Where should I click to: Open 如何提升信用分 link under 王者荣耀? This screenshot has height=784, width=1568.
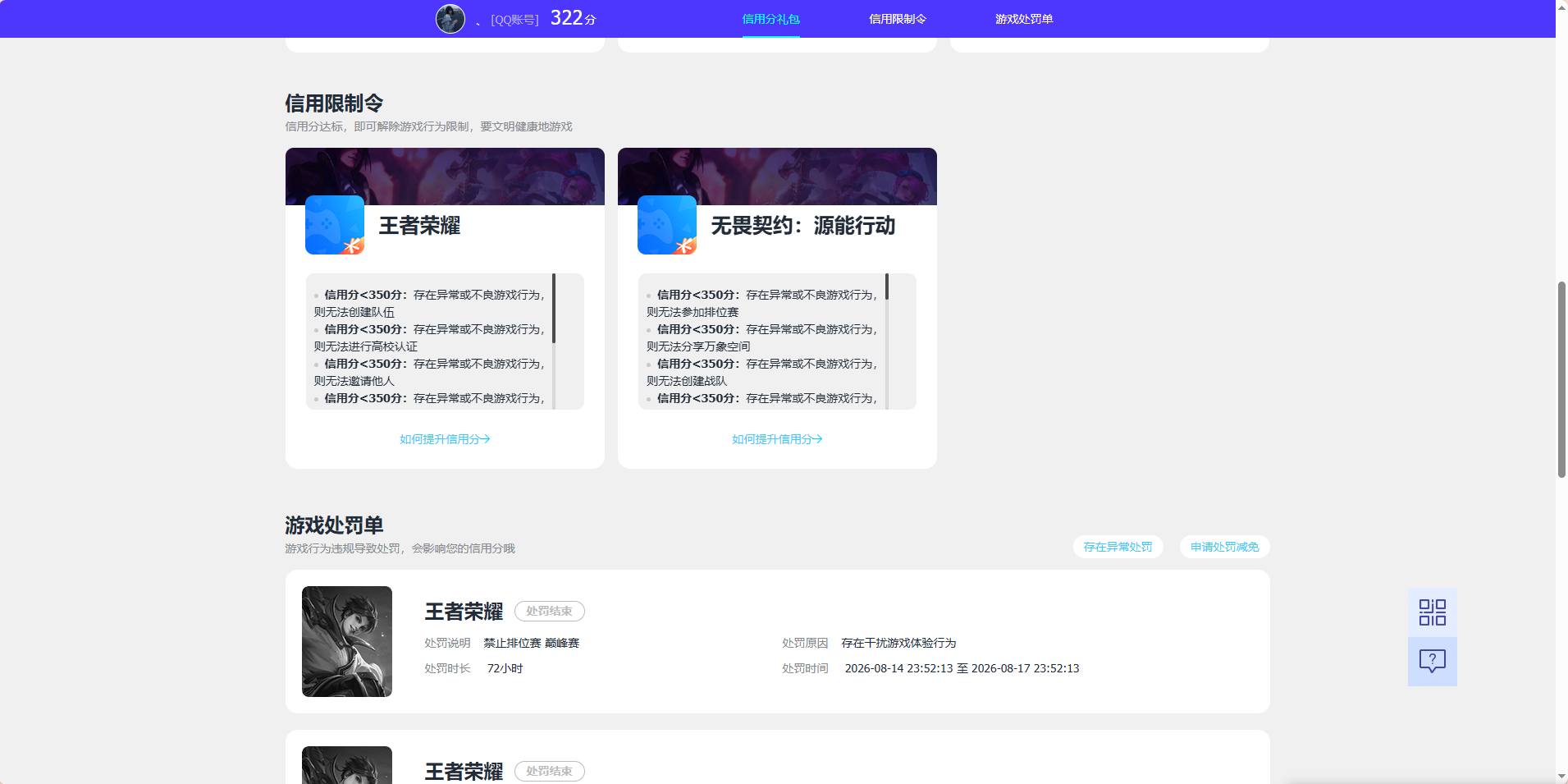[x=445, y=439]
